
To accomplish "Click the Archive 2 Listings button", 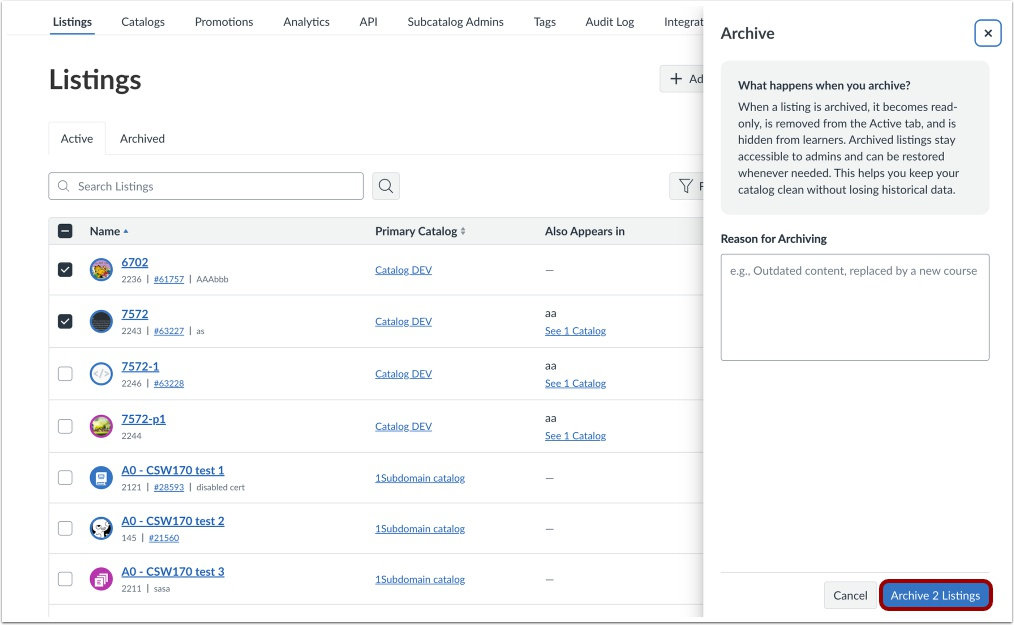I will [x=935, y=594].
